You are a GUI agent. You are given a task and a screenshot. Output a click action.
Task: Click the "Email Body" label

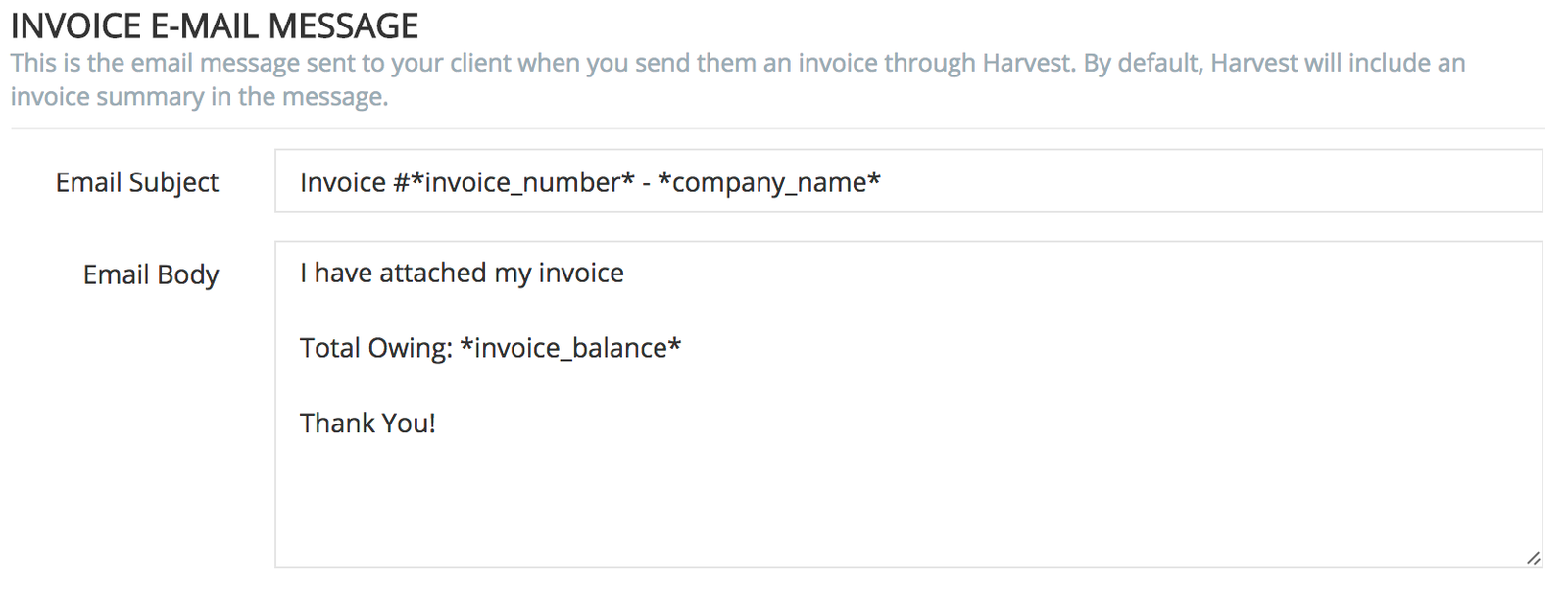pos(151,274)
